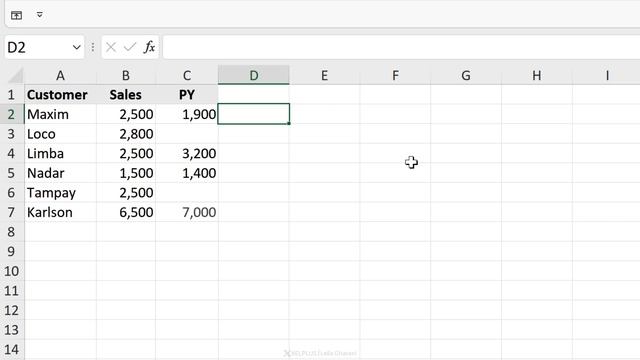Click the PY header cell
This screenshot has width=640, height=360.
187,95
